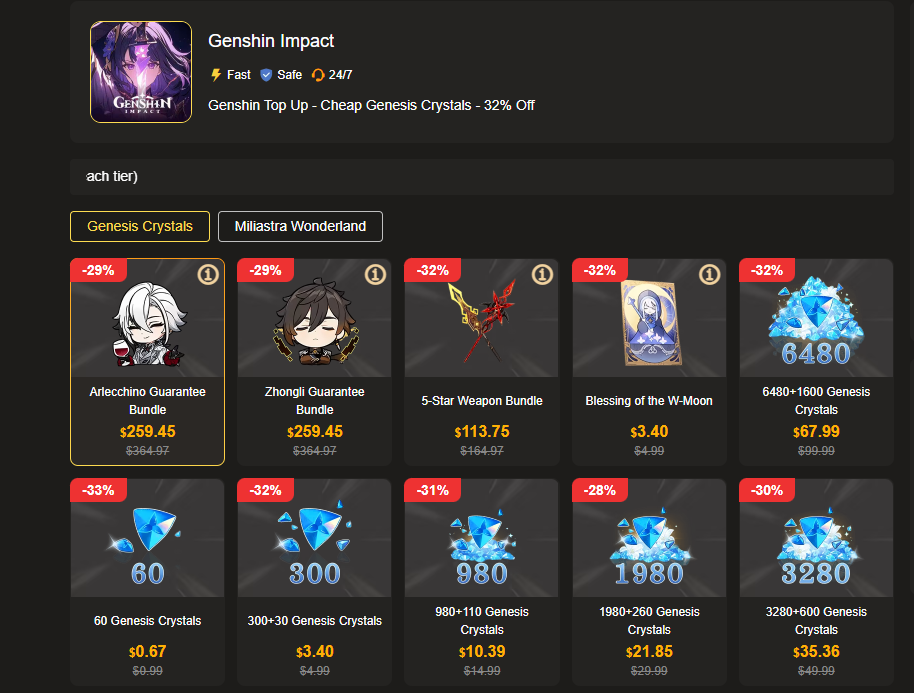Click the Blessing of the W-Moon card image
The height and width of the screenshot is (693, 914).
tap(651, 323)
